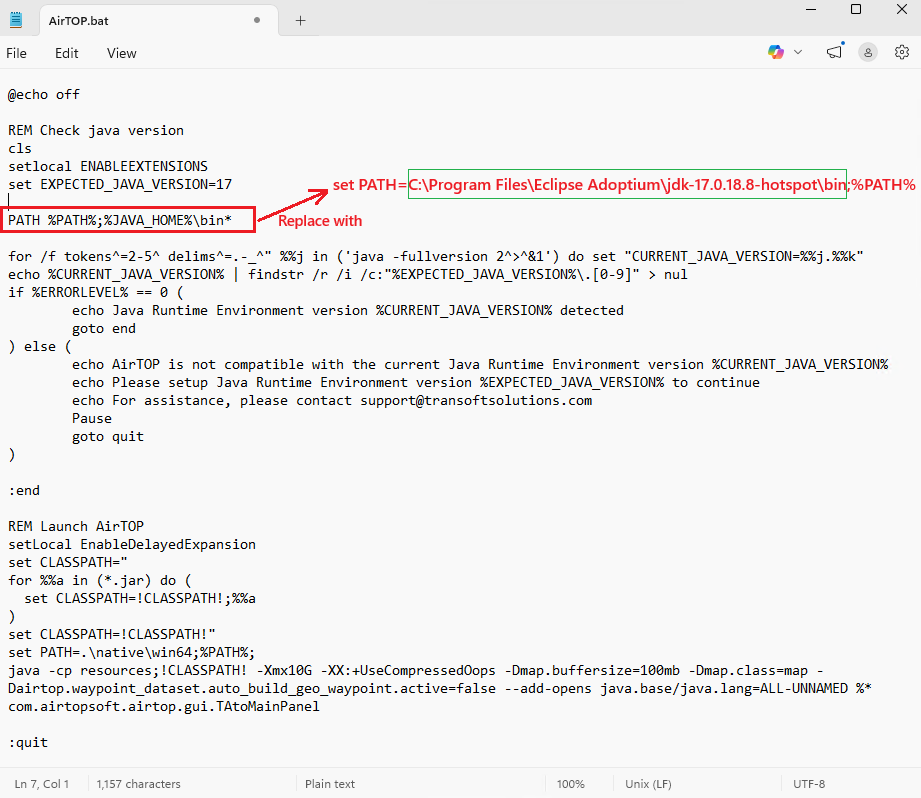This screenshot has height=798, width=921.
Task: Place cursor on '@echo off' line
Action: 44,94
